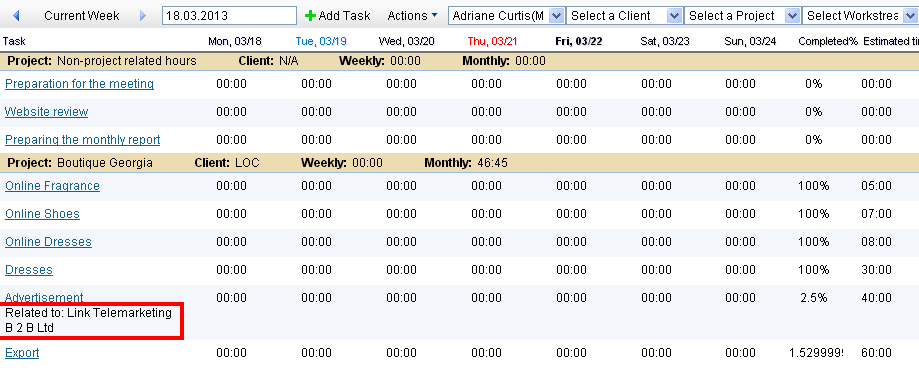Click the Export completed percentage value
919x368 pixels.
pos(816,353)
